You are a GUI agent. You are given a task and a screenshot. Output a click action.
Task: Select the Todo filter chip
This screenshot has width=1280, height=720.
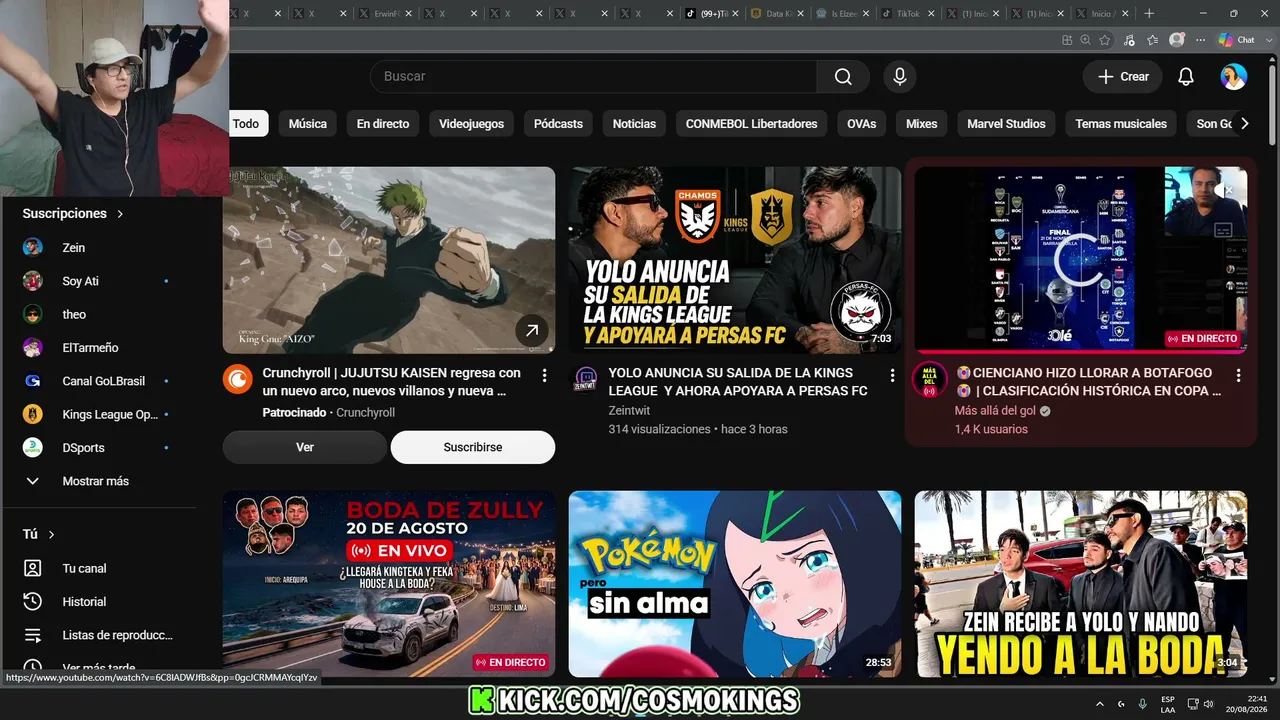(x=246, y=124)
